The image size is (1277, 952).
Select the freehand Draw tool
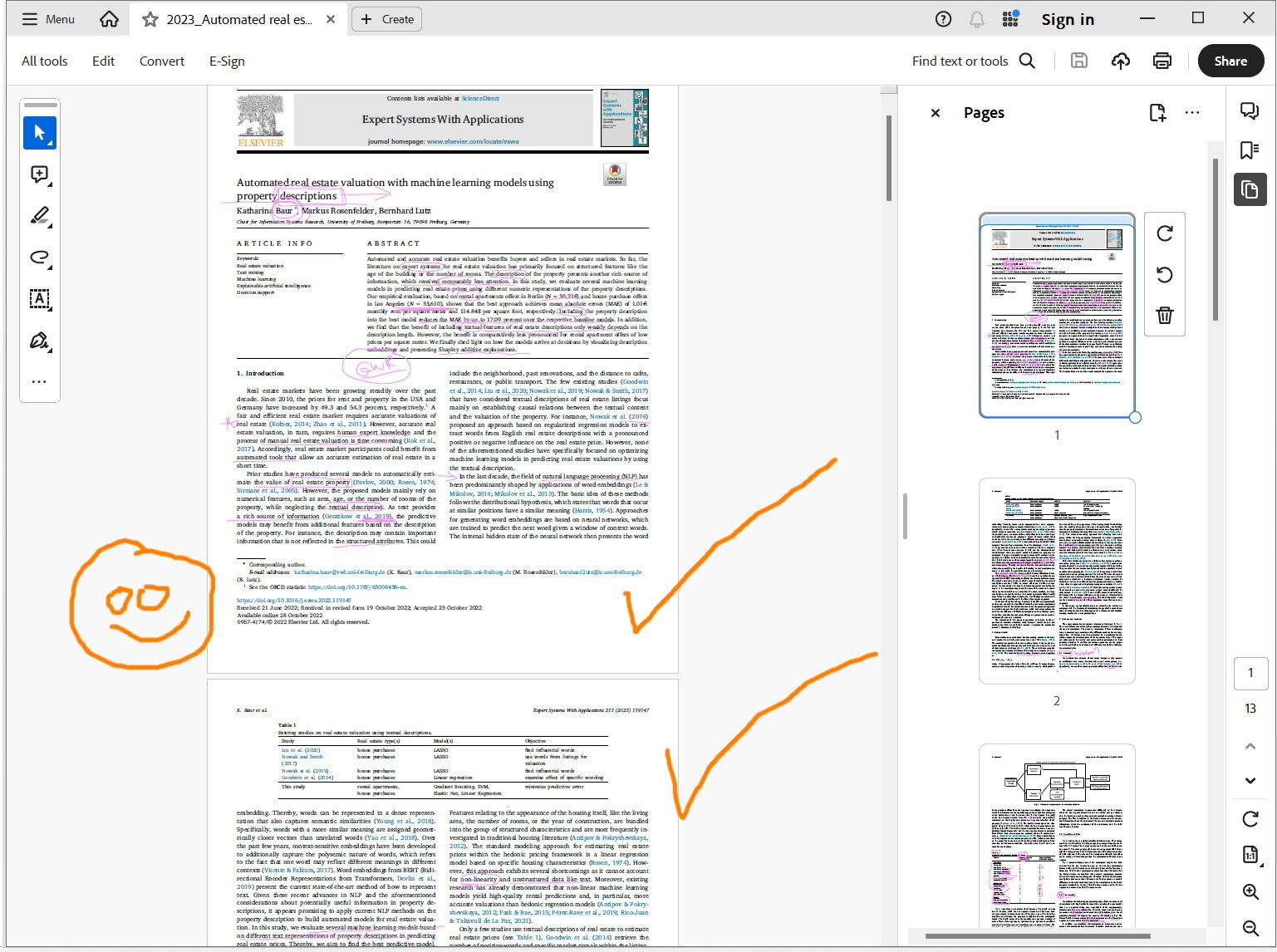(x=40, y=258)
